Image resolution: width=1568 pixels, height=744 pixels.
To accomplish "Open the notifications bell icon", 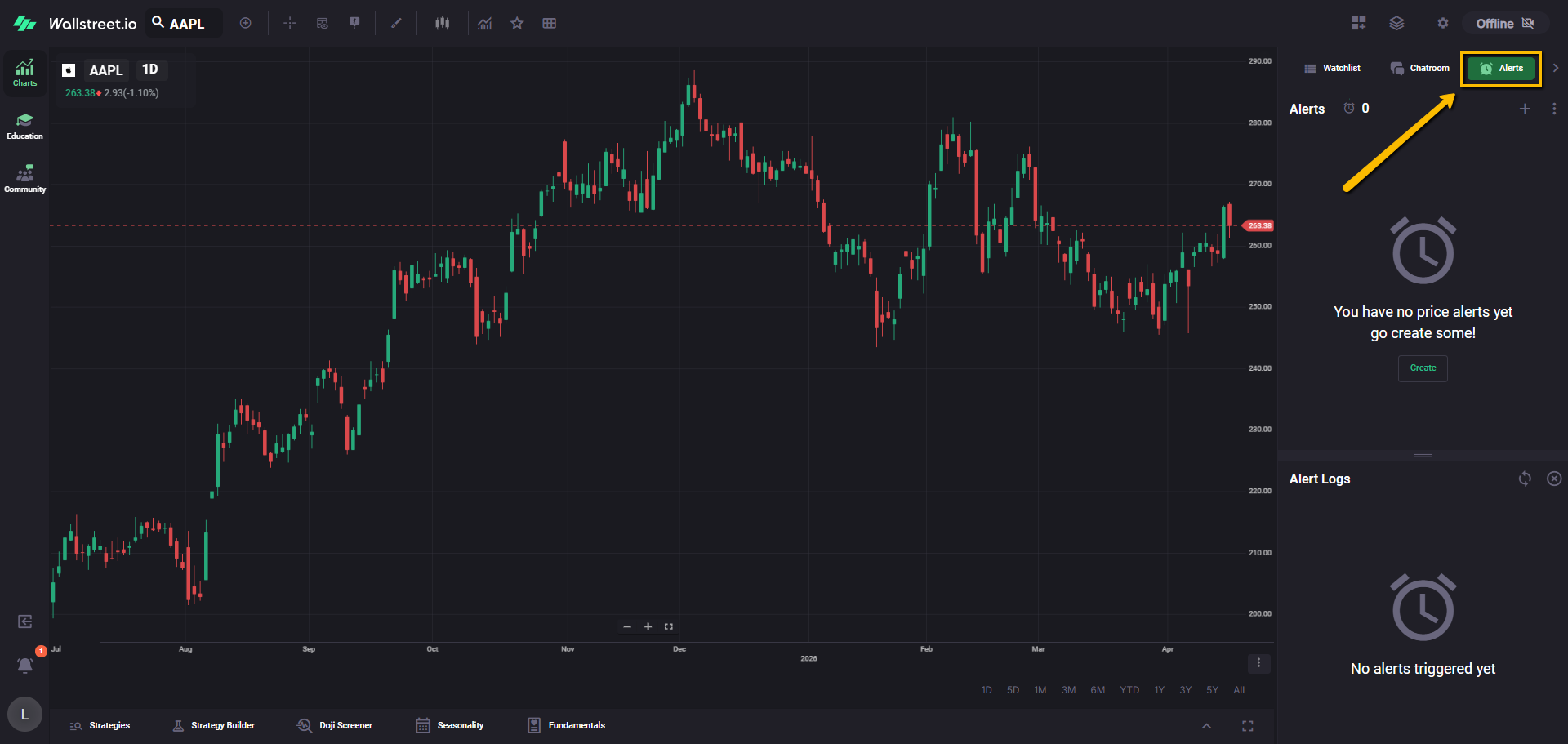I will coord(25,666).
